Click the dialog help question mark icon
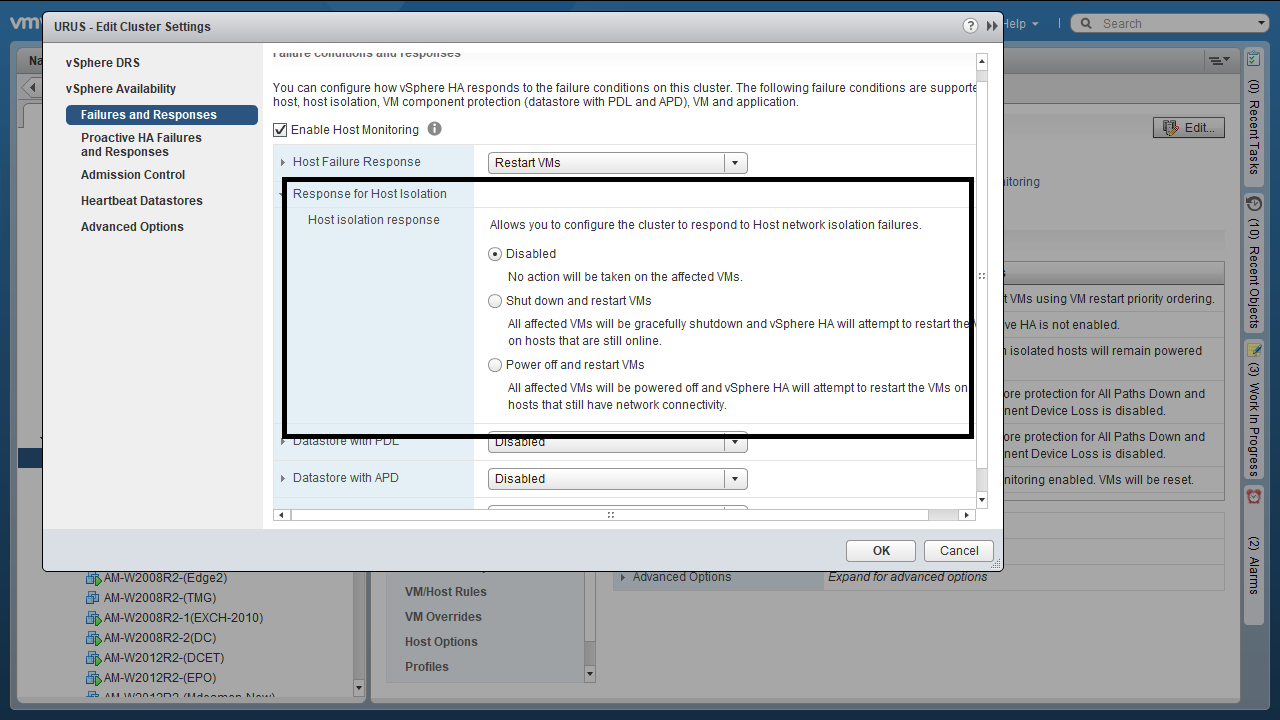This screenshot has height=720, width=1280. 970,26
